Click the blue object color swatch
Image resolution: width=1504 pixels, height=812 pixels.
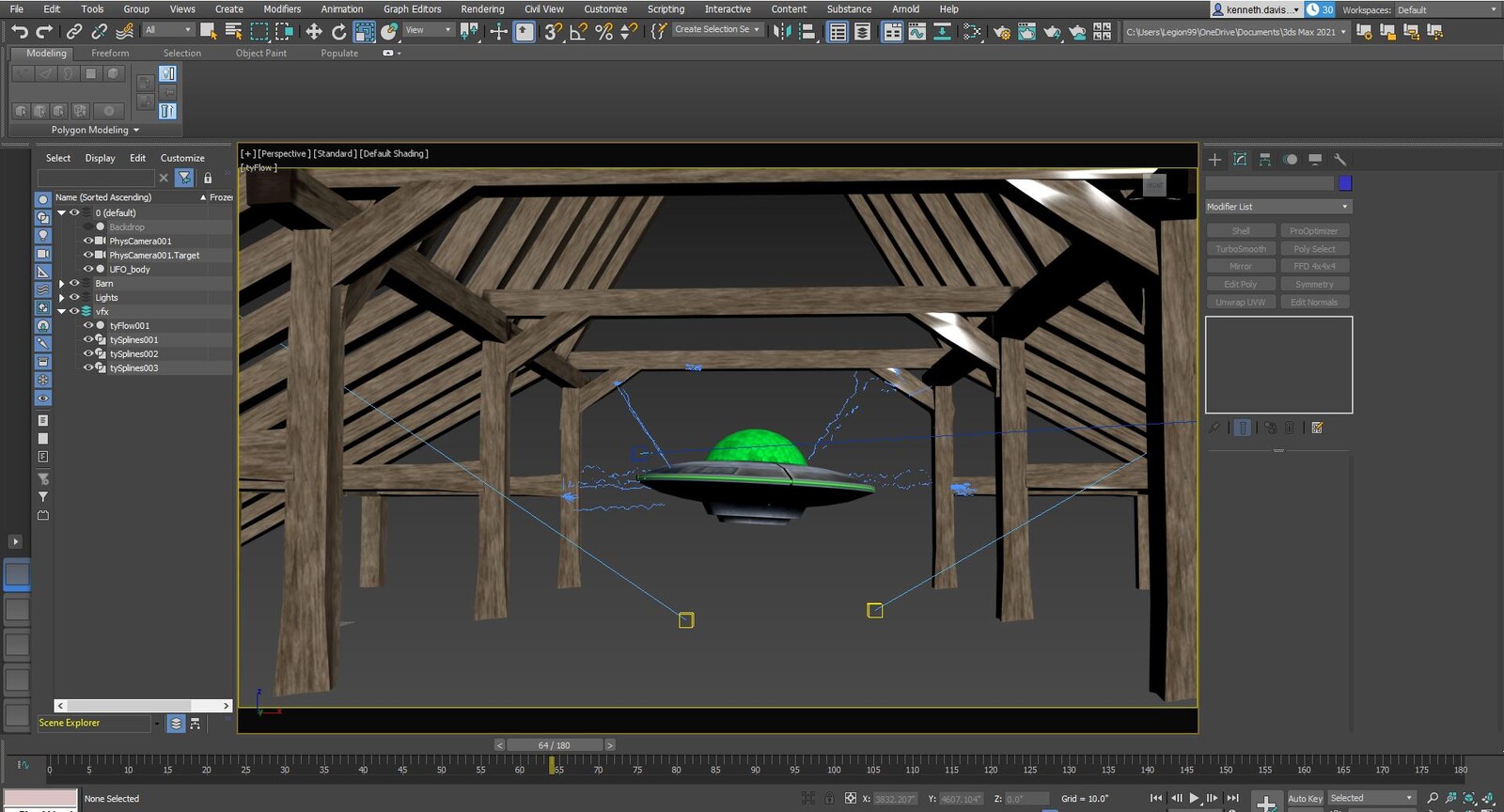coord(1345,183)
